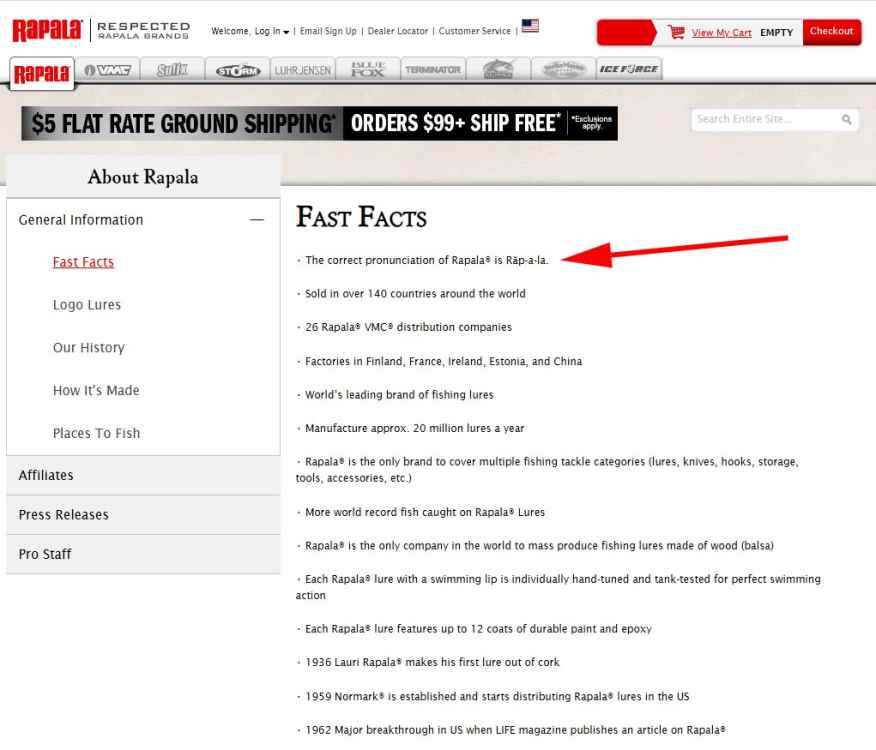The width and height of the screenshot is (876, 750).
Task: Click the cart status 'EMPTY' text
Action: 777,33
